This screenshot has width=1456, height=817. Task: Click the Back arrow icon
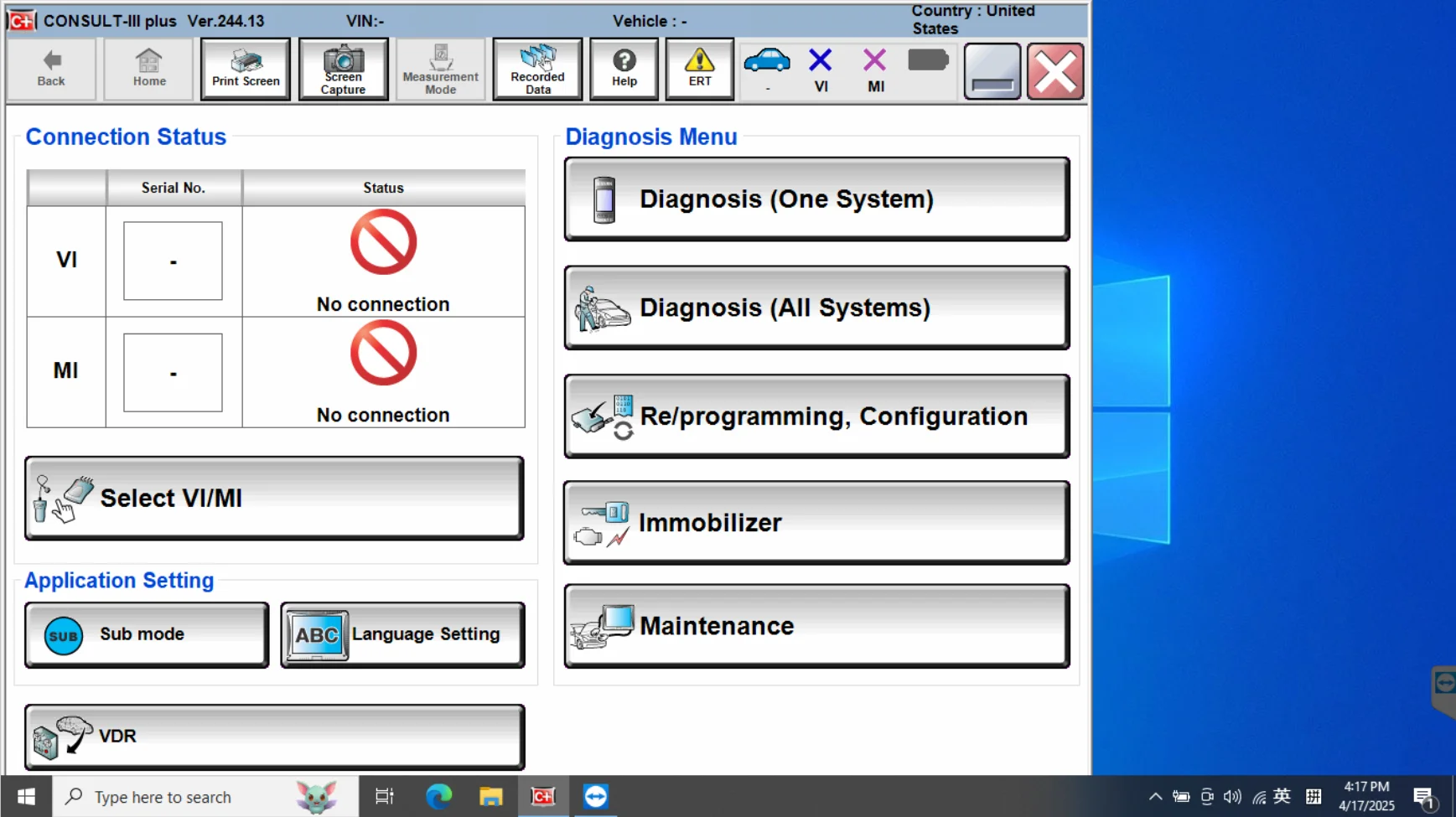pos(51,69)
